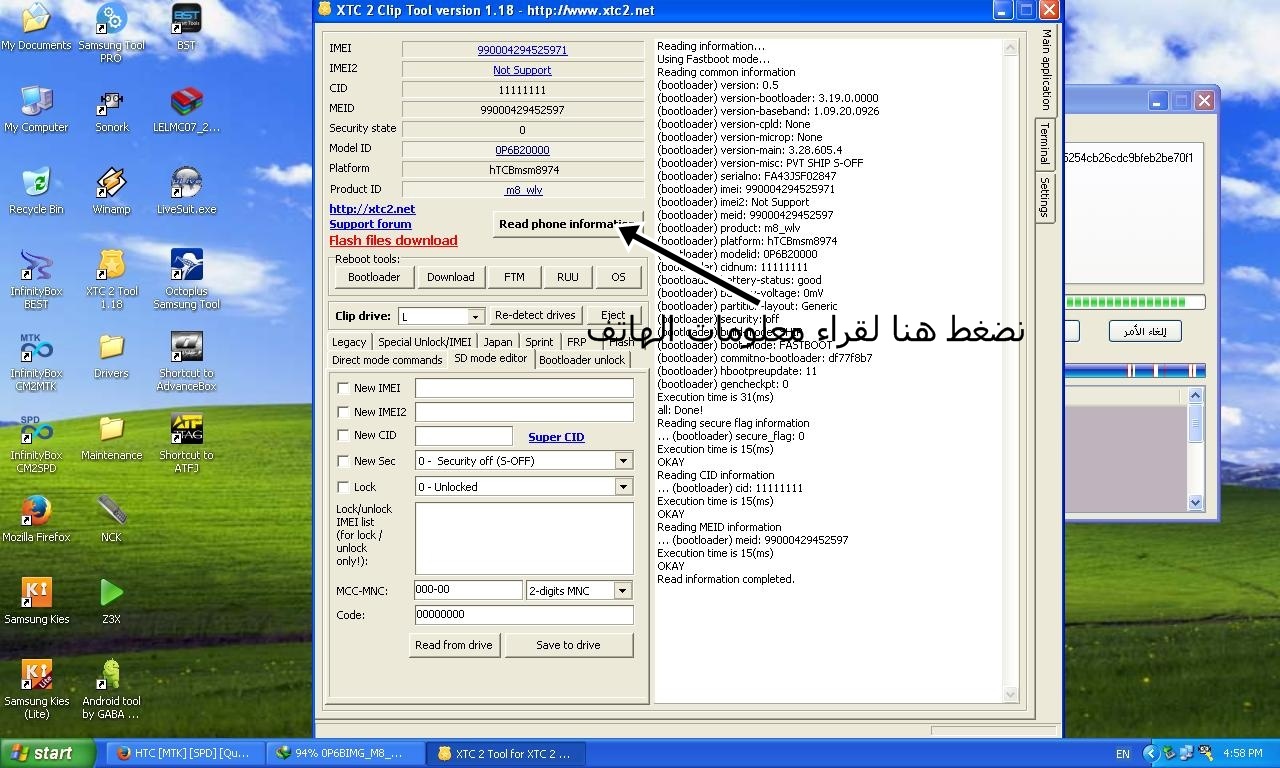Viewport: 1280px width, 768px height.
Task: Click the FTM reboot button
Action: tap(514, 277)
